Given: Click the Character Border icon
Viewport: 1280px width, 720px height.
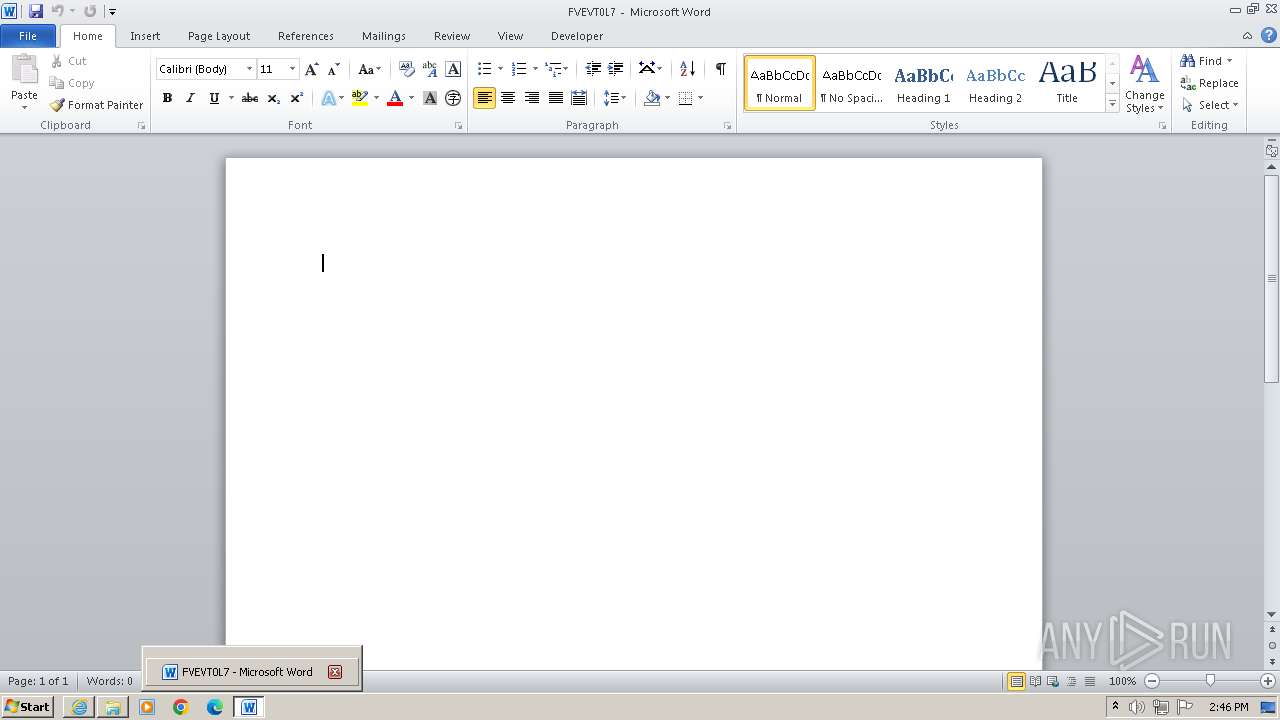Looking at the screenshot, I should 453,69.
